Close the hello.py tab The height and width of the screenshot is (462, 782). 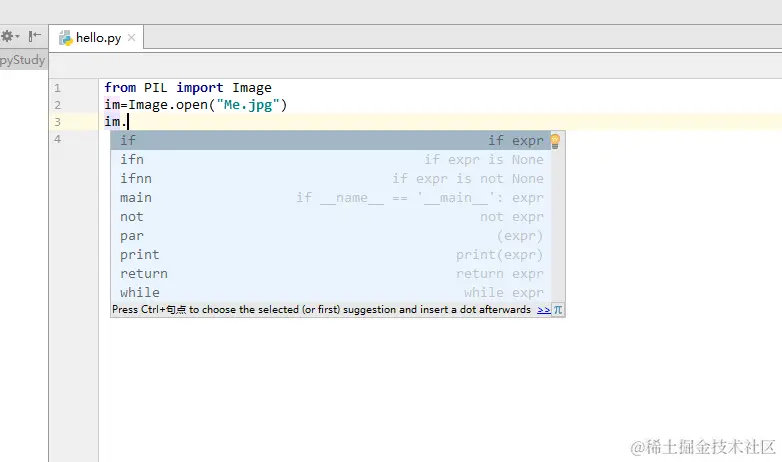[132, 38]
